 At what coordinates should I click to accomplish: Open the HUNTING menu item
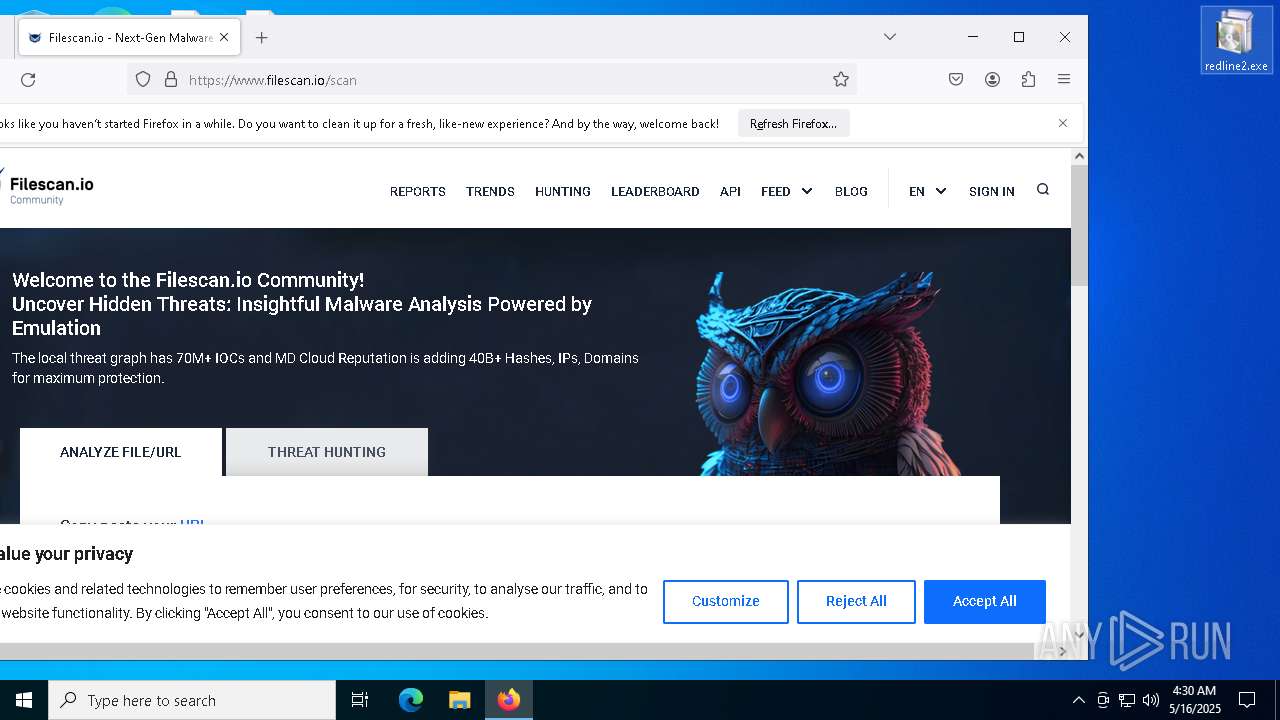pyautogui.click(x=562, y=191)
